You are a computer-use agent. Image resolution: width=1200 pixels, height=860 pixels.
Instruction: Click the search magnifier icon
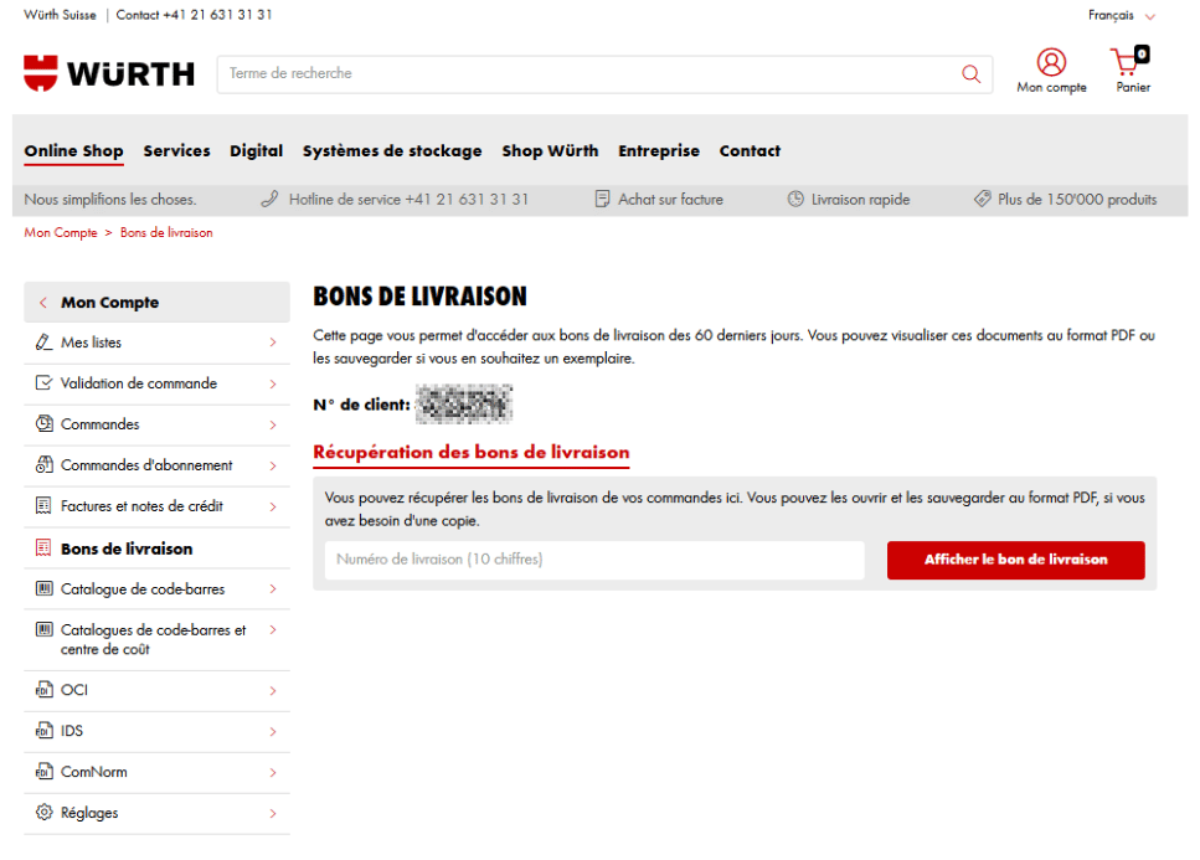tap(971, 74)
